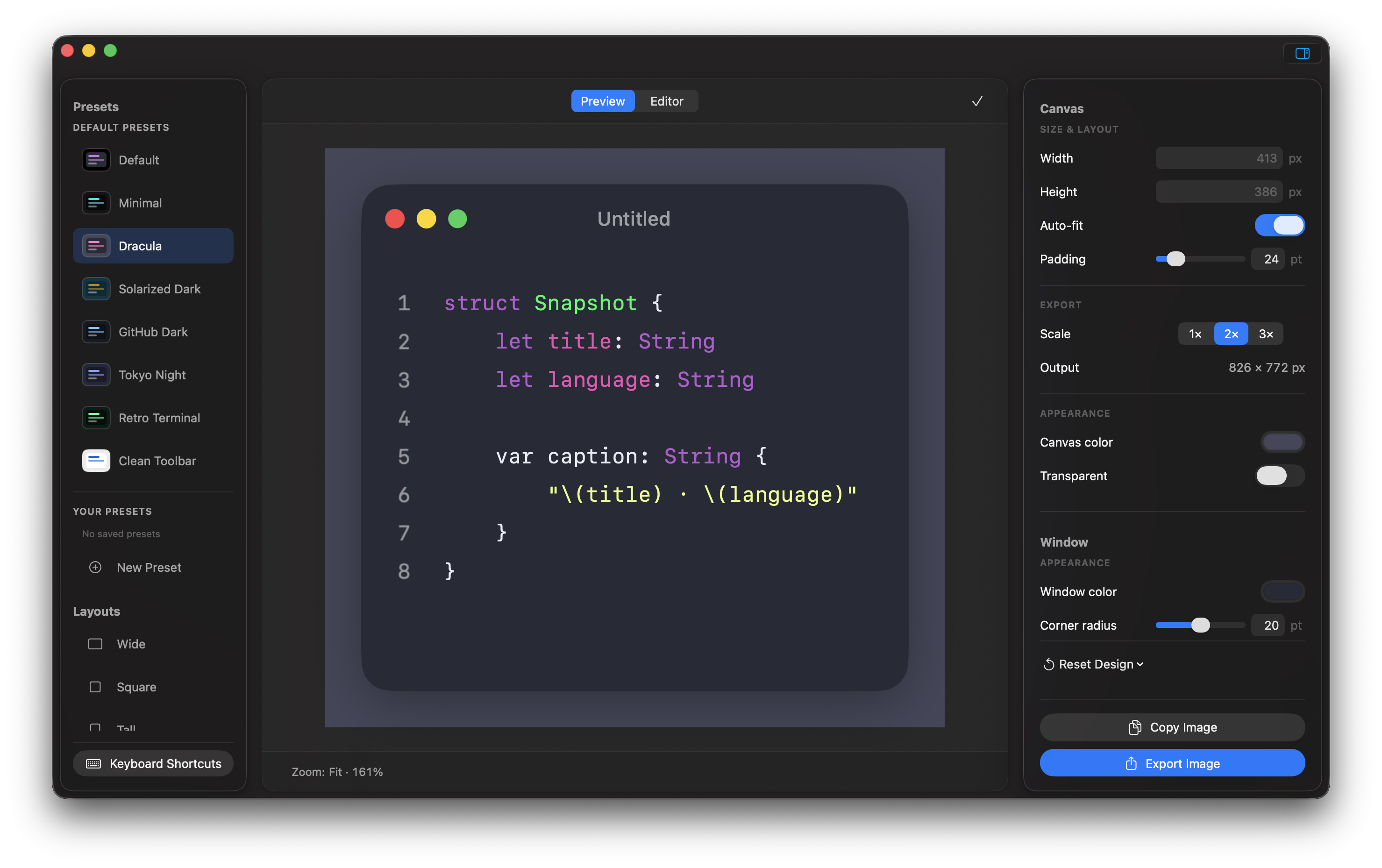Screen dimensions: 1382x868
Task: Click the green dot in code window preview
Action: pos(457,219)
